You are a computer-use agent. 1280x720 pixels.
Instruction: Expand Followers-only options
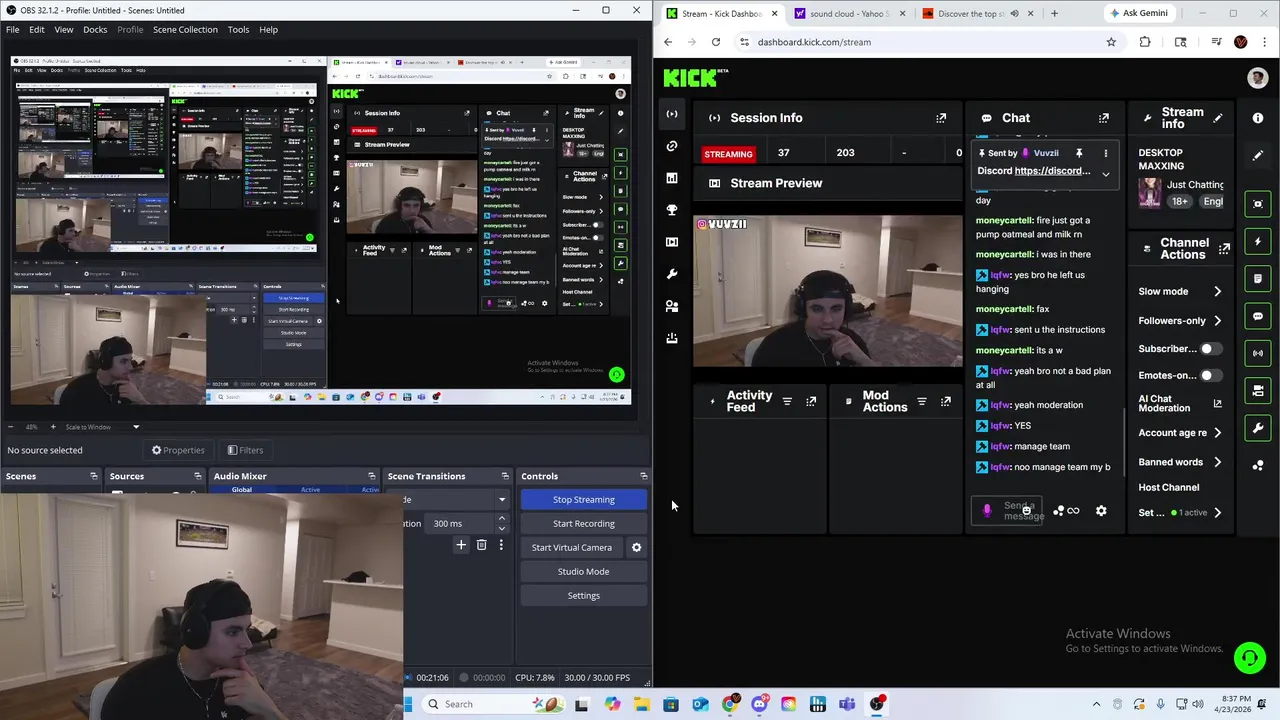click(x=1217, y=321)
